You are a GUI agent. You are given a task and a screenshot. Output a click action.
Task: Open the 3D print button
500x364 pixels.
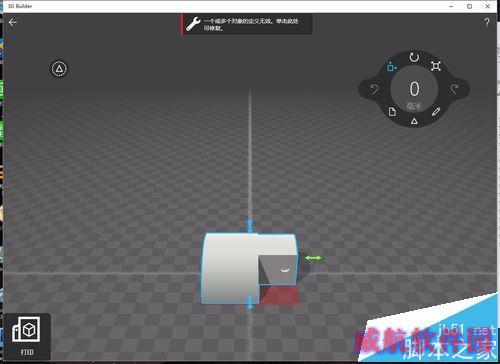point(27,336)
